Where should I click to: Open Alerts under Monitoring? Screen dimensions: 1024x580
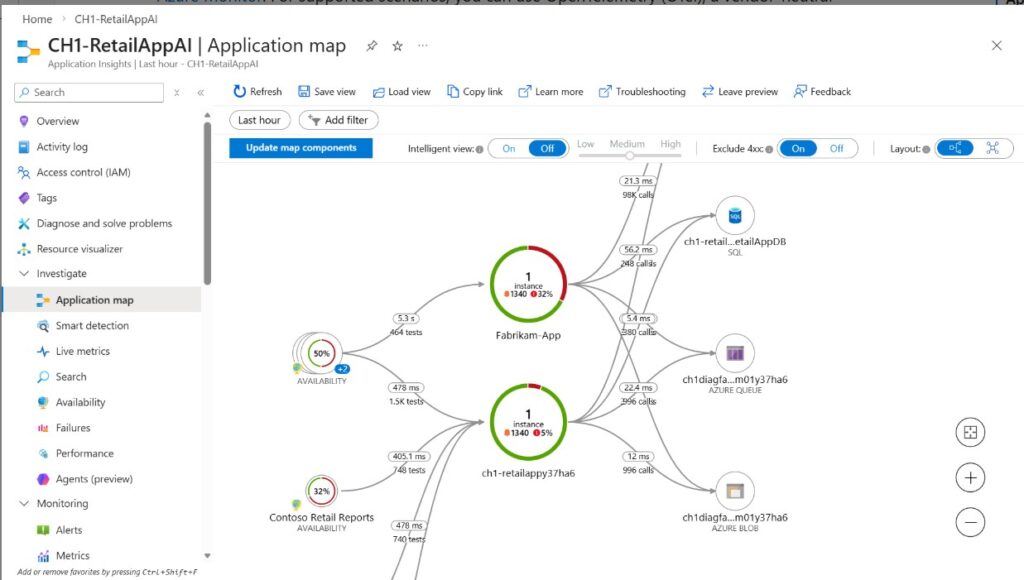coord(69,530)
